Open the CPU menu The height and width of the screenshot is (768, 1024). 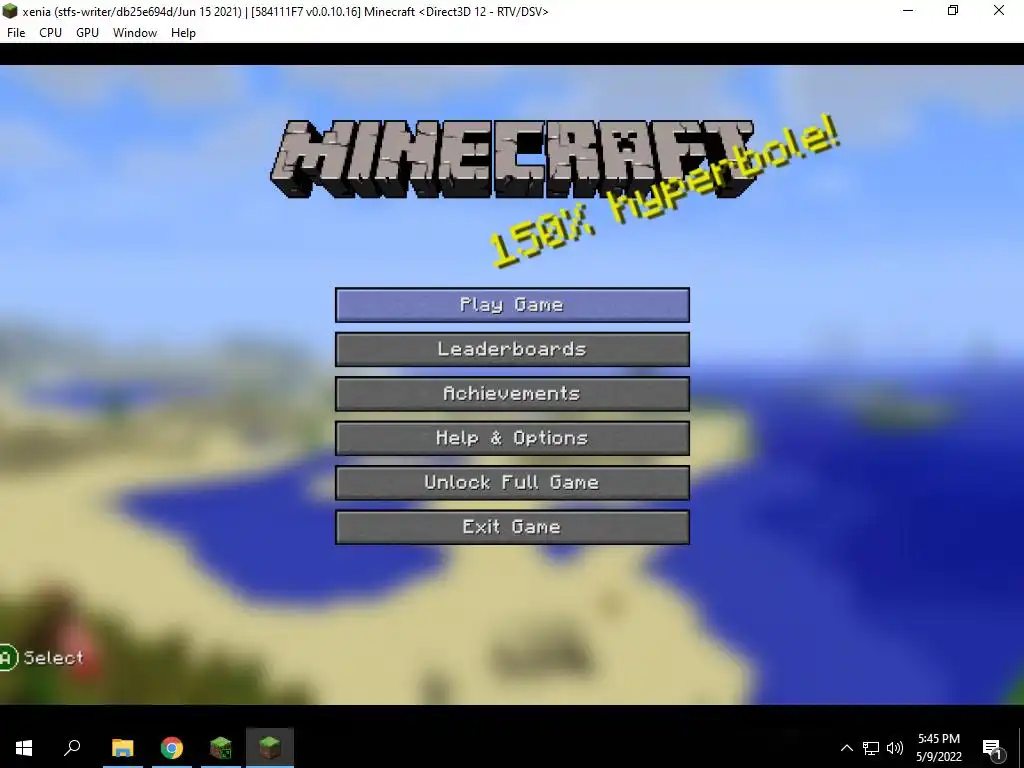point(50,33)
